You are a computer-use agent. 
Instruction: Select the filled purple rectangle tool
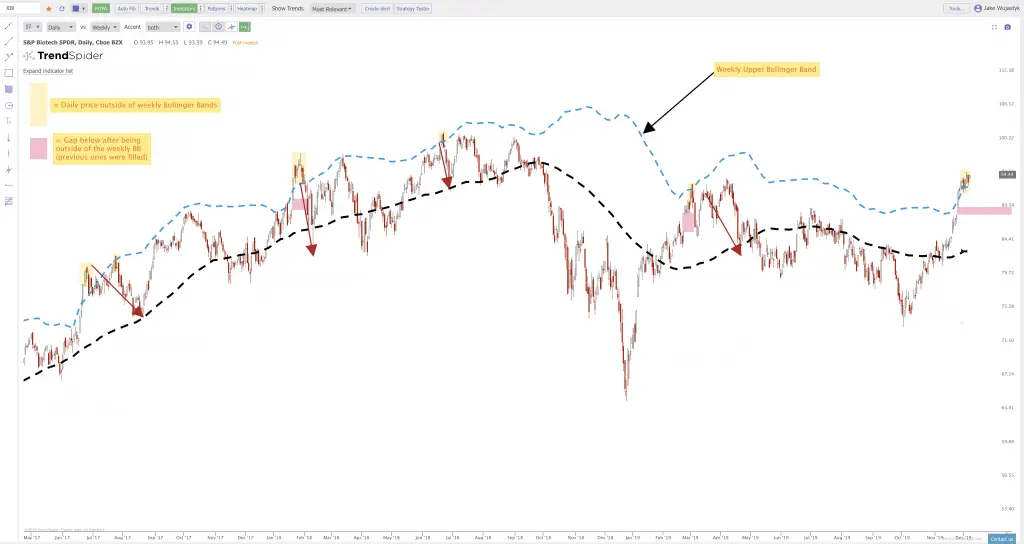click(x=8, y=89)
